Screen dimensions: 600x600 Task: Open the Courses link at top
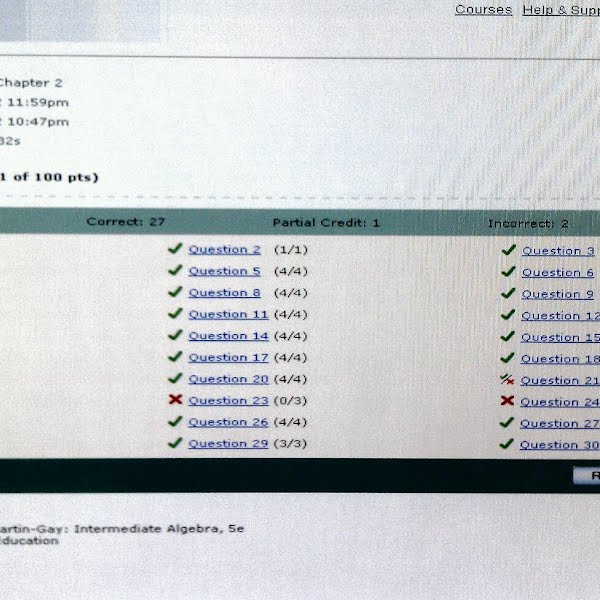[x=483, y=10]
